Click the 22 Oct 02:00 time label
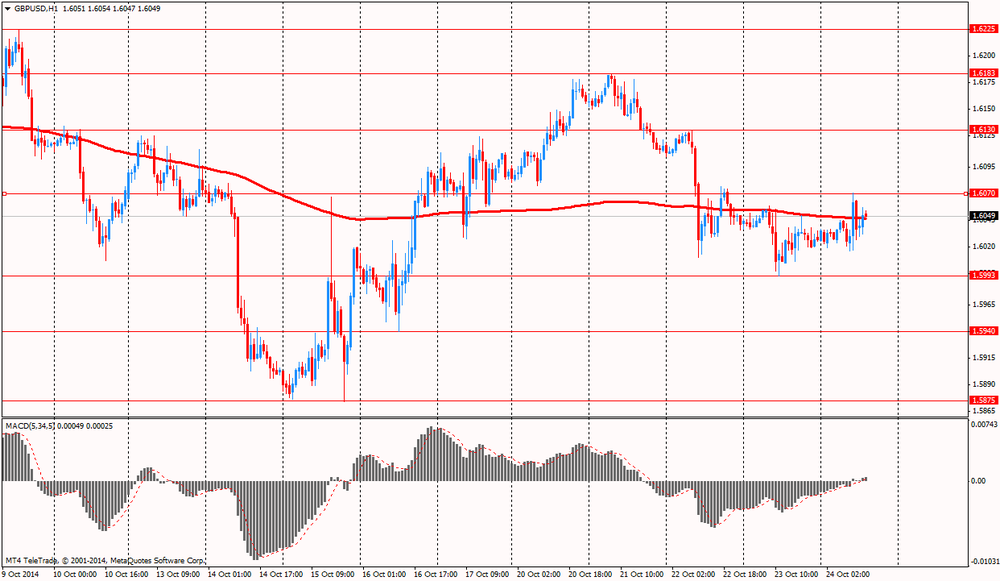The image size is (1000, 581). coord(693,575)
